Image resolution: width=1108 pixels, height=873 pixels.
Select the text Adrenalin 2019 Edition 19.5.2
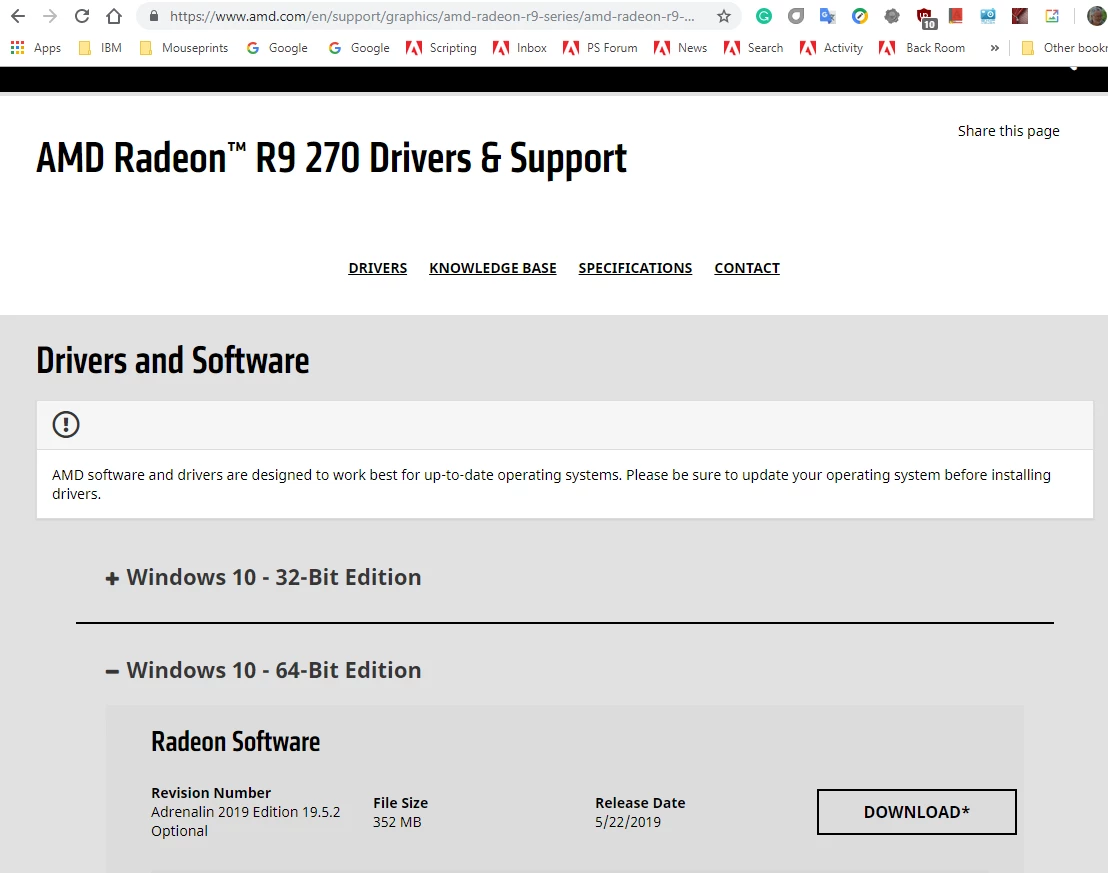[x=245, y=812]
